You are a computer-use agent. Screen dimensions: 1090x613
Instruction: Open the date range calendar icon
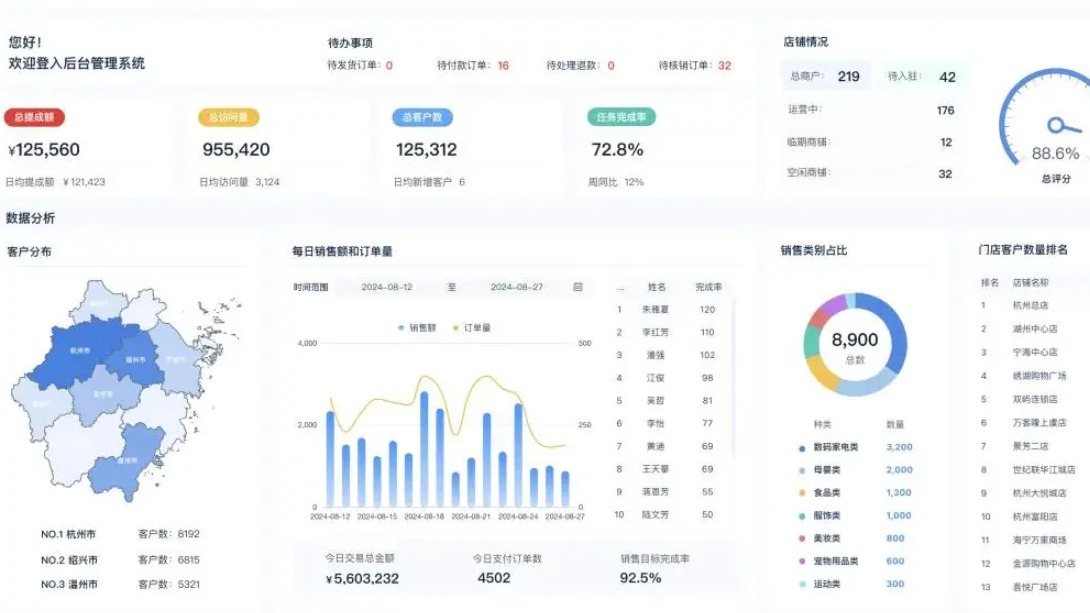(577, 287)
